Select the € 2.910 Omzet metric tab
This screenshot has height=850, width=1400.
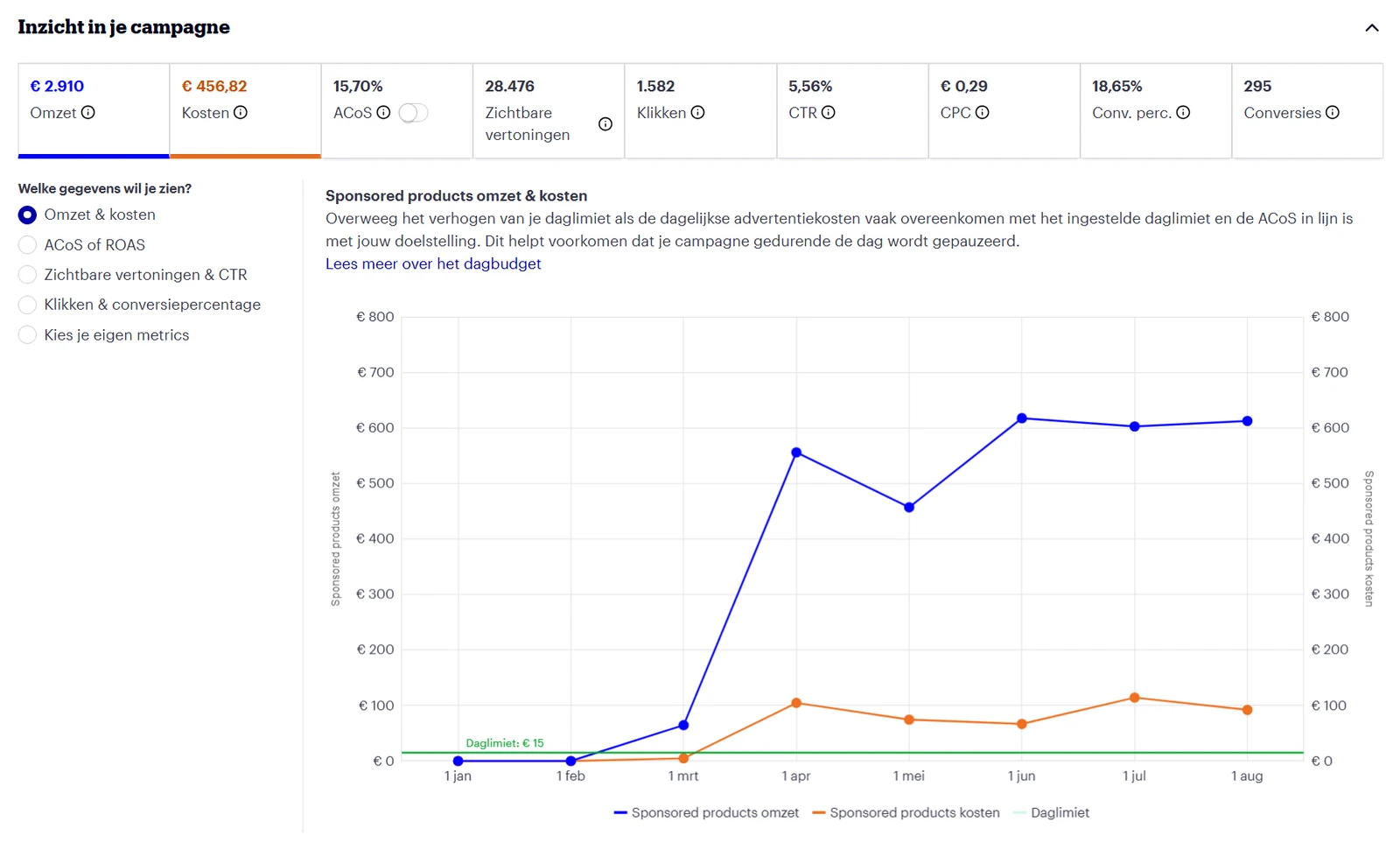point(94,110)
